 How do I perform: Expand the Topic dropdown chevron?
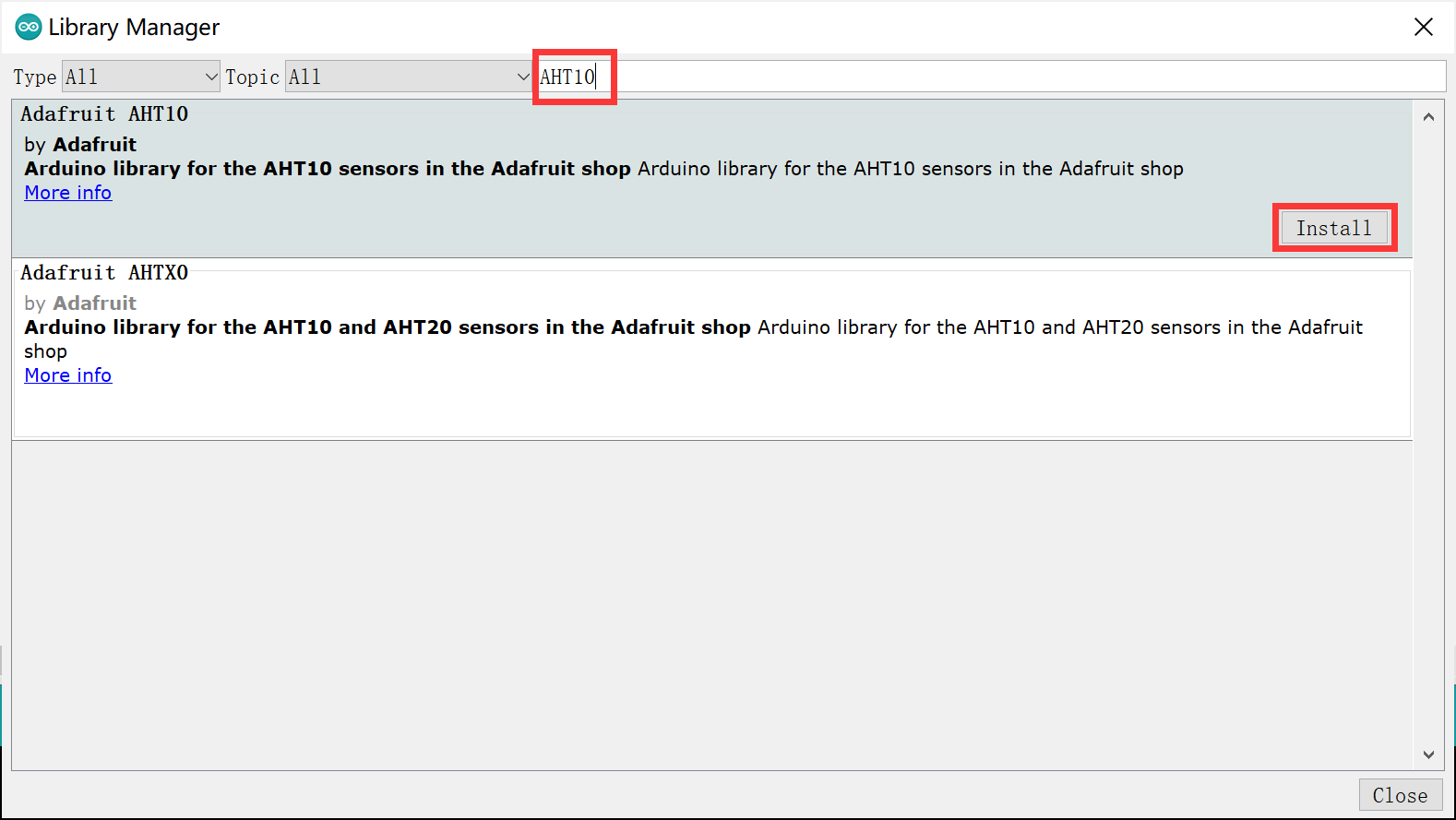(523, 77)
